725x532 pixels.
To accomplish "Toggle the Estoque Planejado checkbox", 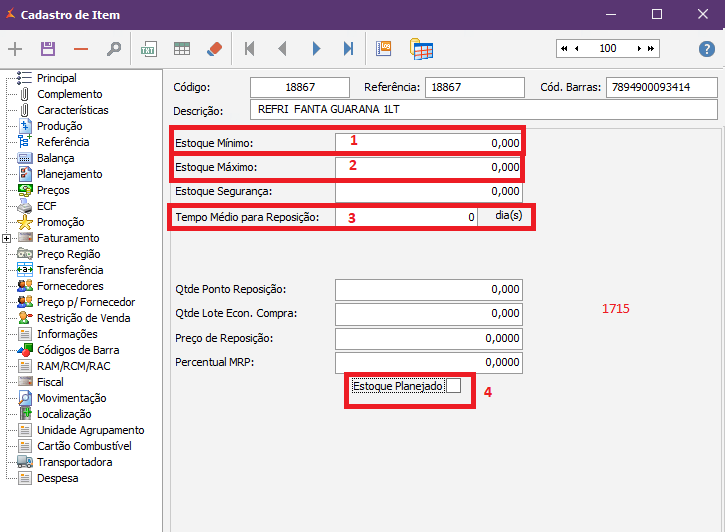I will click(x=454, y=385).
